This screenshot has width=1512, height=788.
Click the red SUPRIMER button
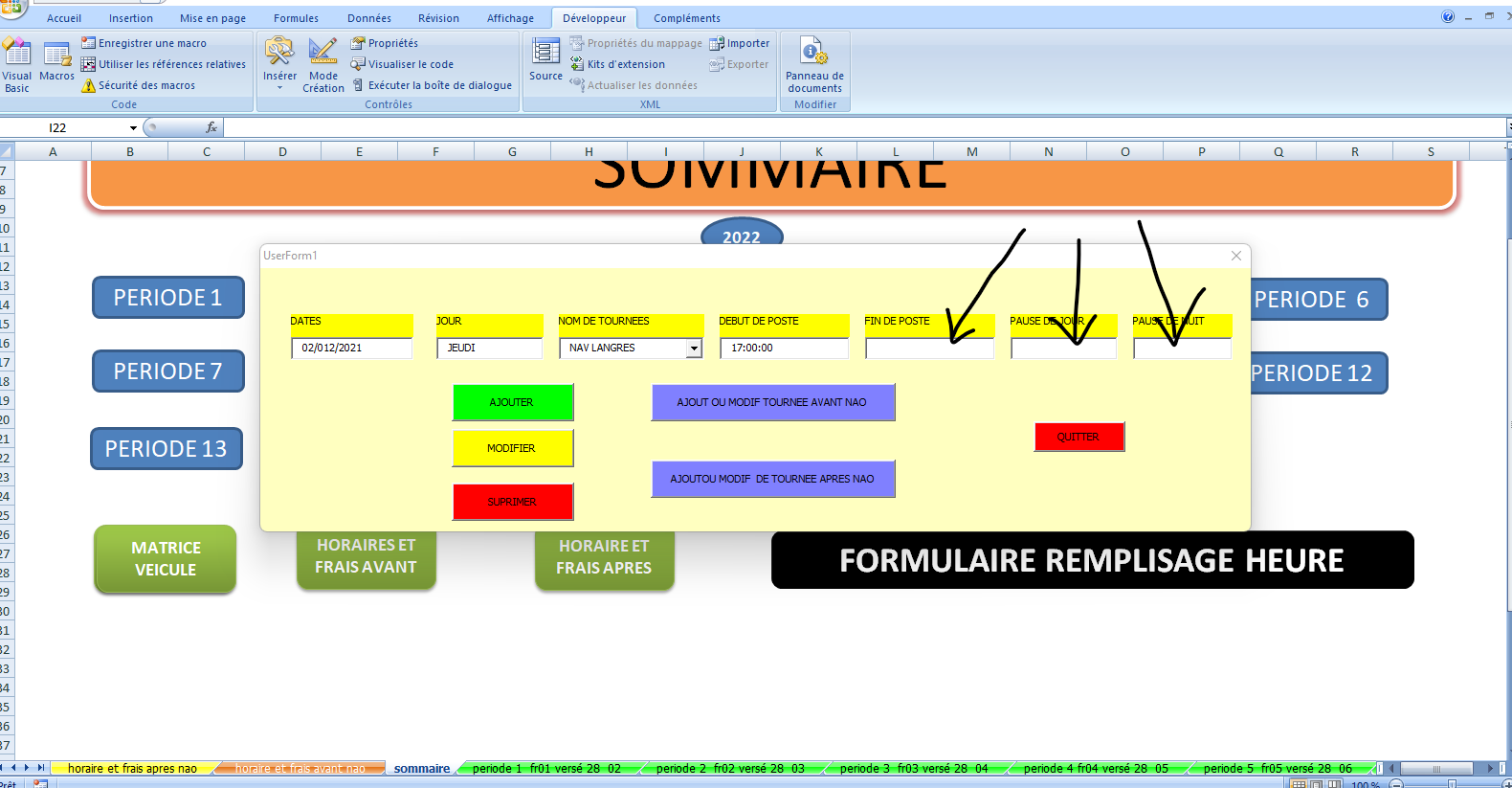point(513,502)
